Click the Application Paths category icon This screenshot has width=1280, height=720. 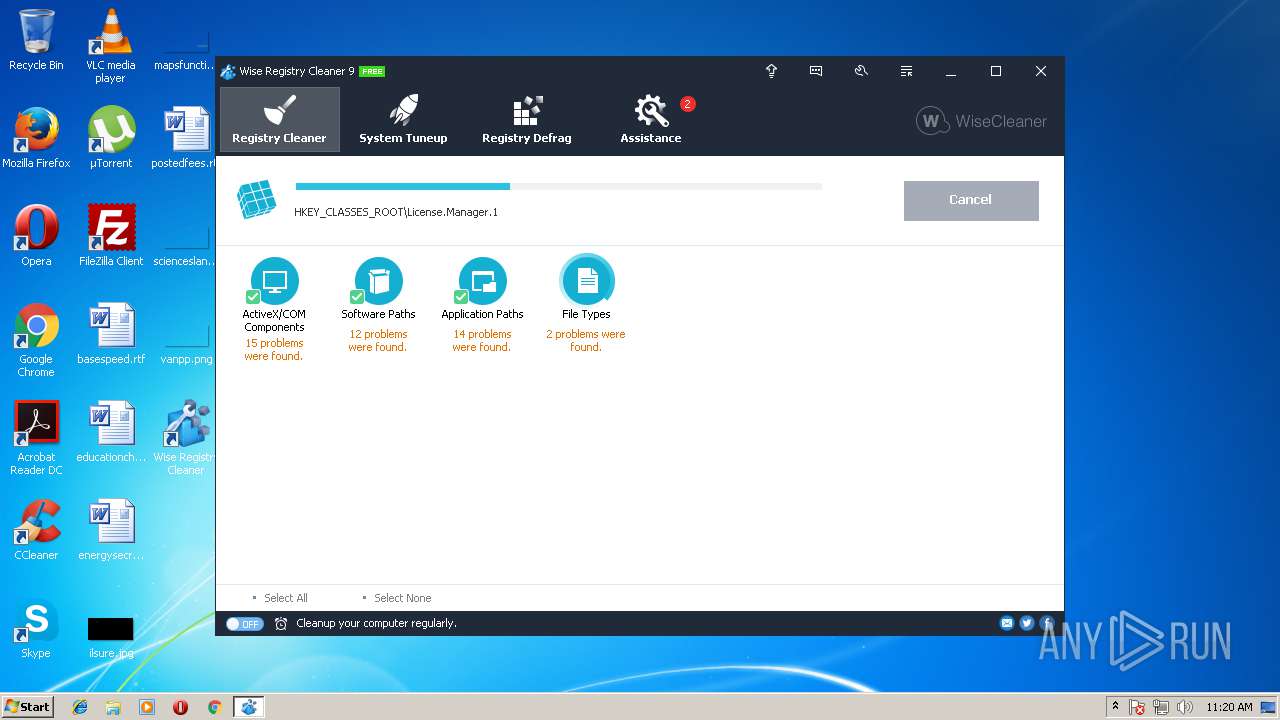(483, 281)
